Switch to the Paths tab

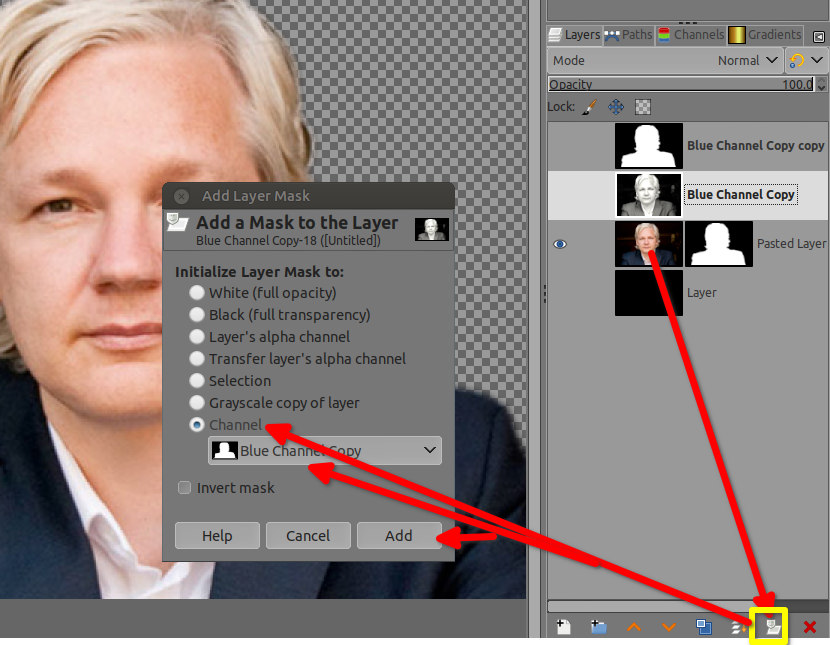point(629,35)
